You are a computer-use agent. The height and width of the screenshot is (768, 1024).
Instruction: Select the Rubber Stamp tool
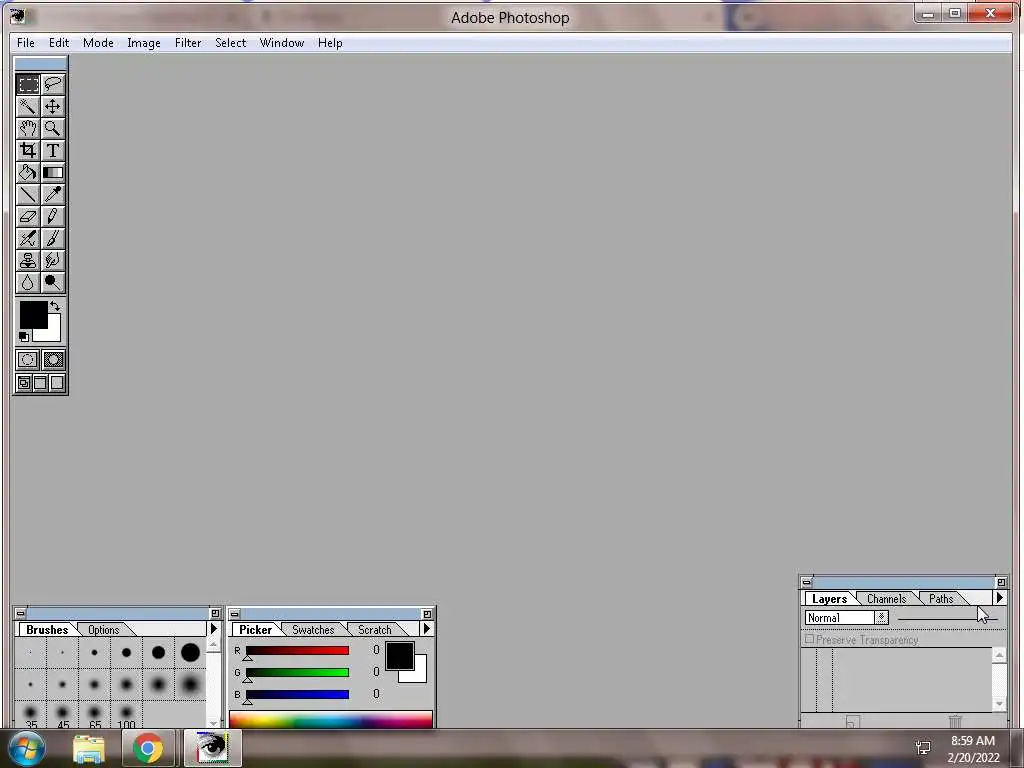pos(28,261)
